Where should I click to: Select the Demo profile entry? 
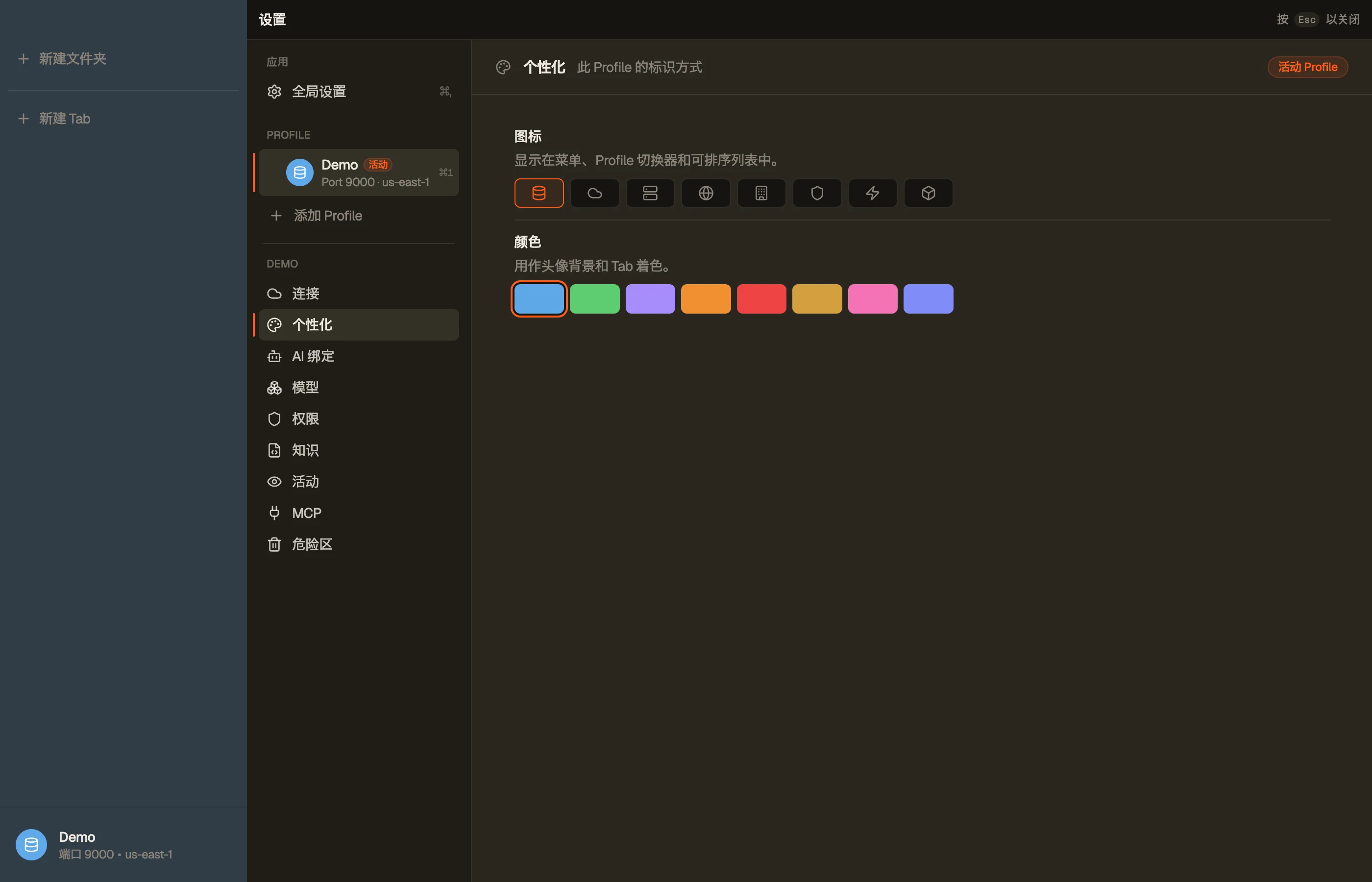pos(359,172)
